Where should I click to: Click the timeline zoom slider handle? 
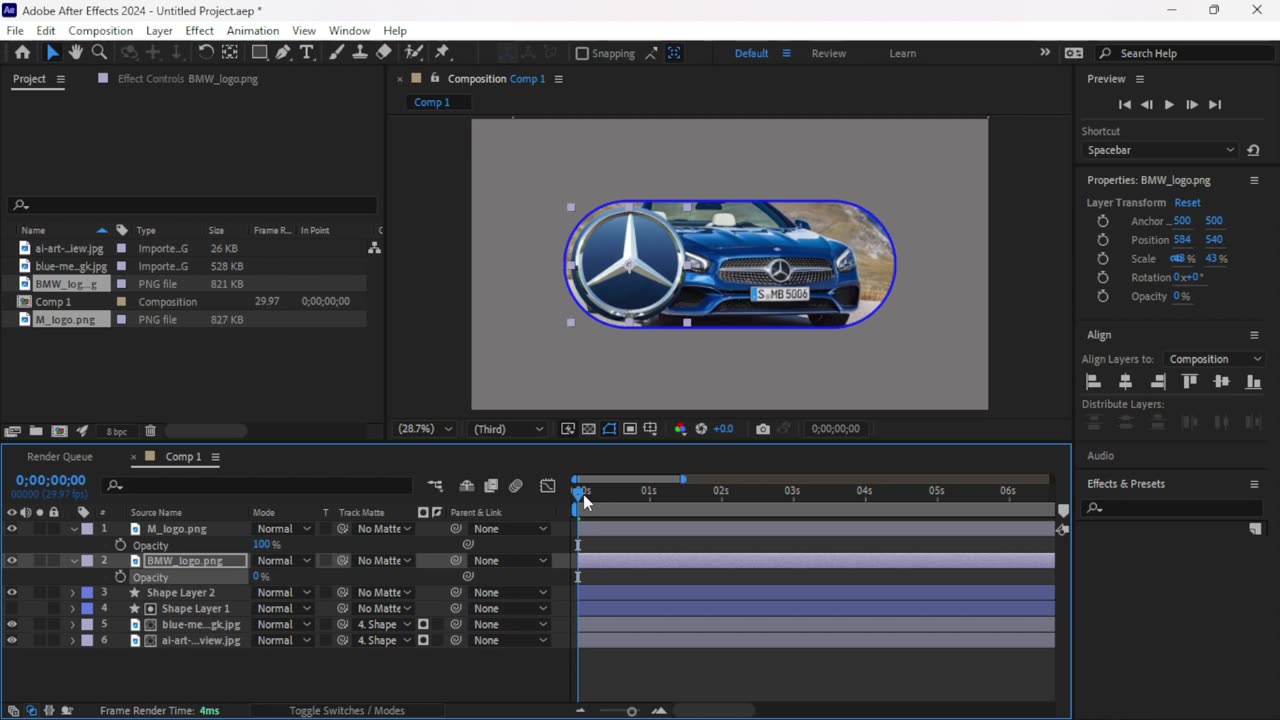[631, 711]
